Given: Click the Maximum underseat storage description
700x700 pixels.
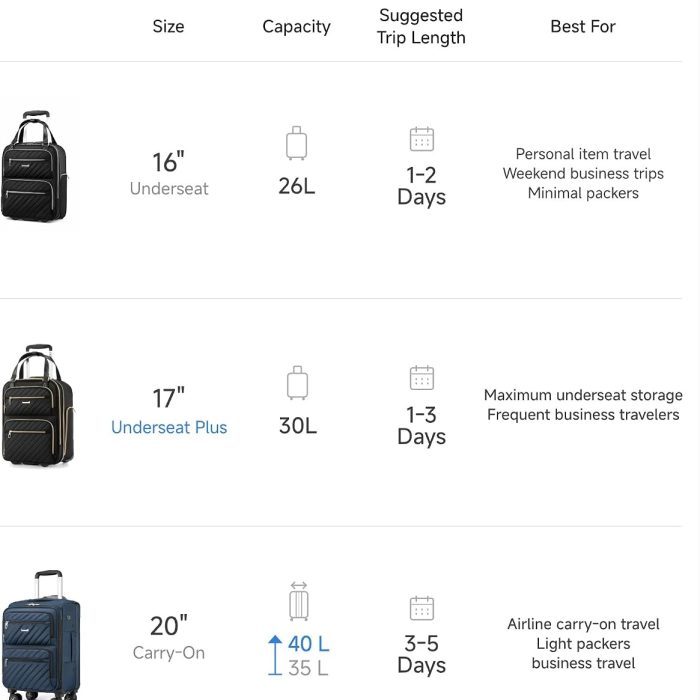Looking at the screenshot, I should click(x=583, y=395).
